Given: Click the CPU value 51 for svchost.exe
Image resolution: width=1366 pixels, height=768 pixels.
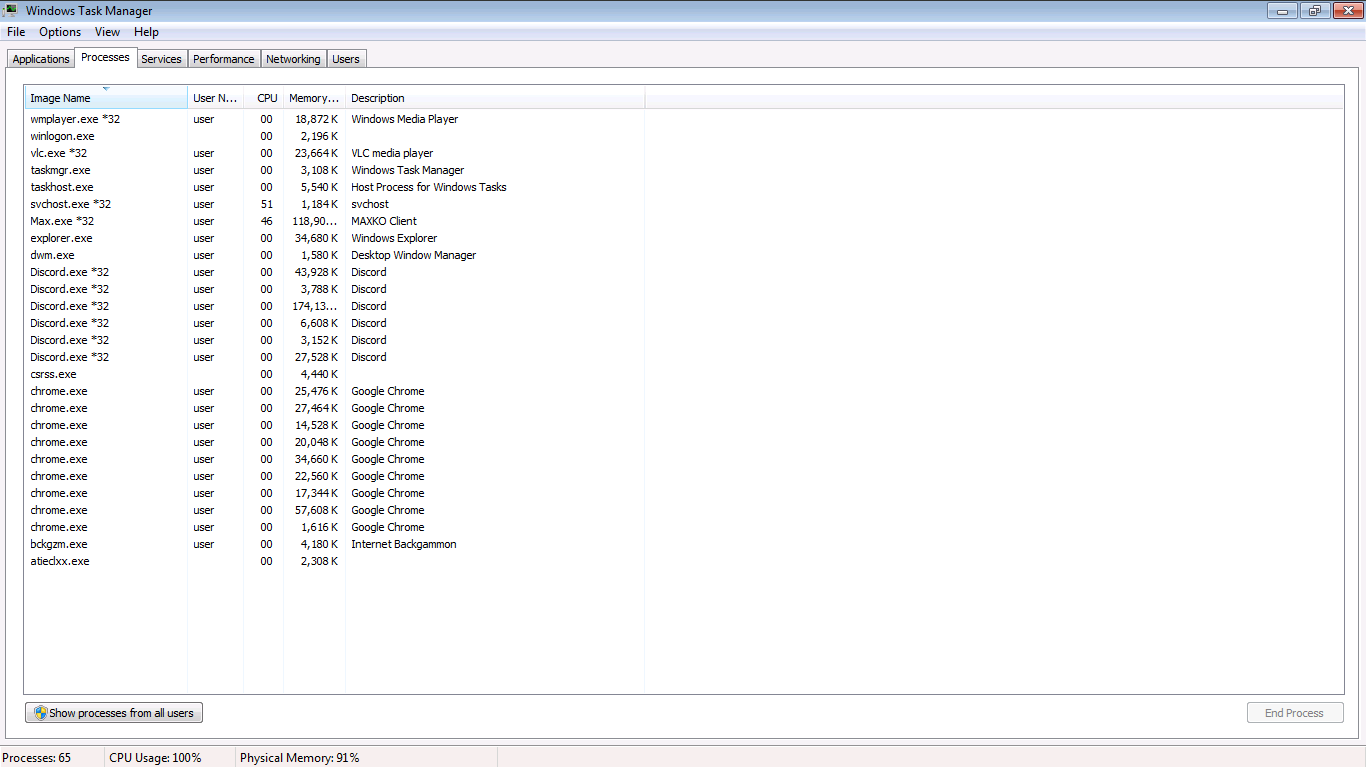Looking at the screenshot, I should pos(266,204).
